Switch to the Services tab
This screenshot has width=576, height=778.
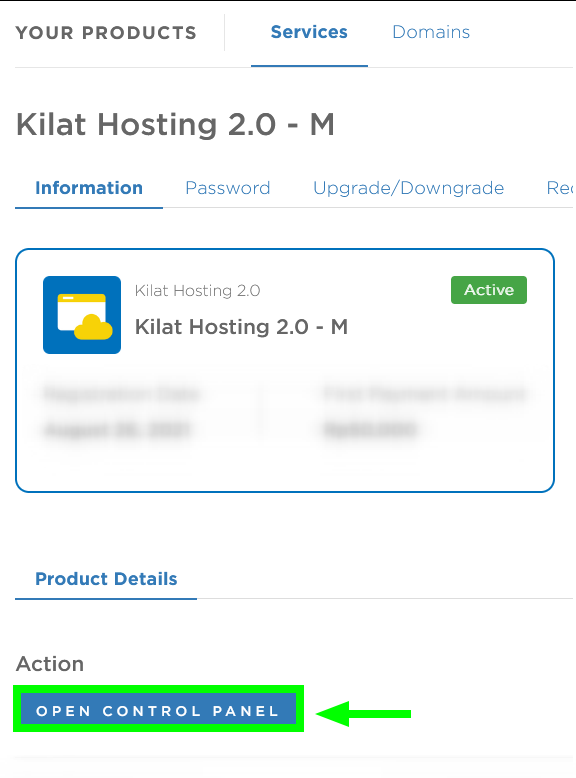309,33
